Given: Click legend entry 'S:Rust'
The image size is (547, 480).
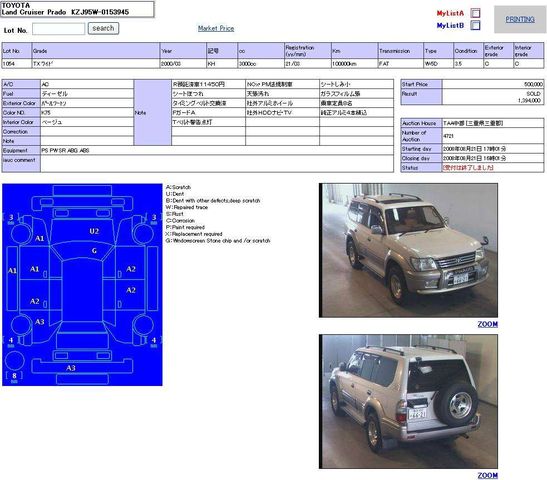Looking at the screenshot, I should [x=174, y=214].
